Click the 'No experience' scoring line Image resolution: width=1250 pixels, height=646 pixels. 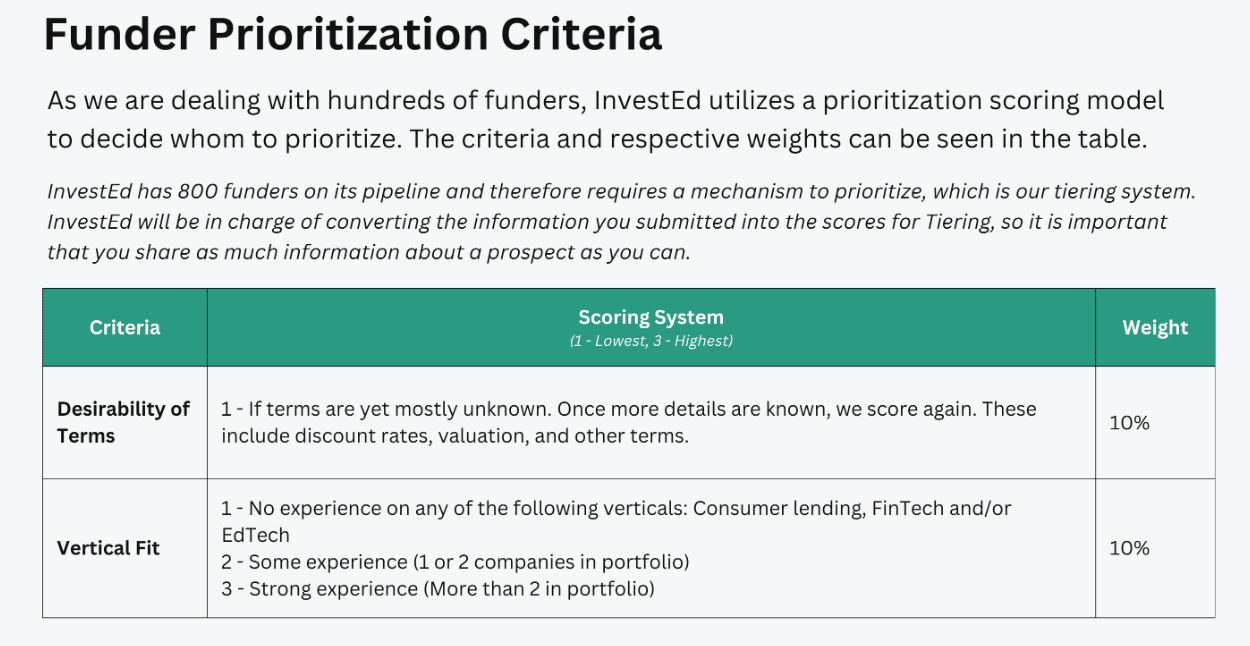pyautogui.click(x=616, y=521)
